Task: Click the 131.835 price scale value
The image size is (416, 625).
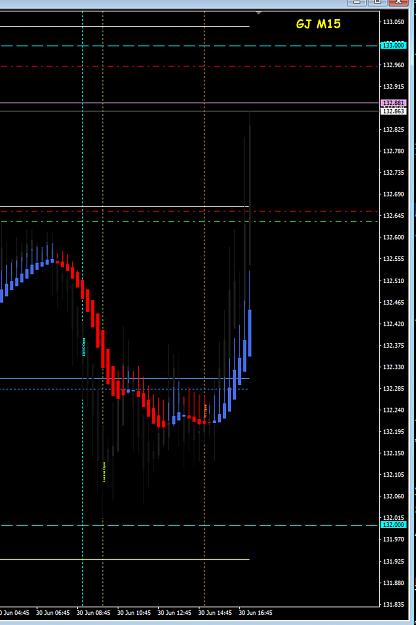Action: 393,604
